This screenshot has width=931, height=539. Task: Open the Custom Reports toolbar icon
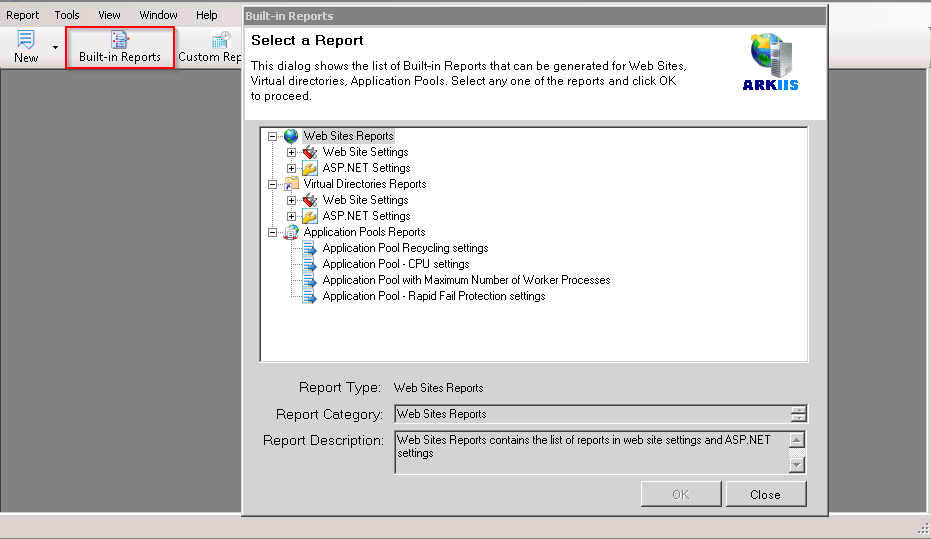[221, 39]
